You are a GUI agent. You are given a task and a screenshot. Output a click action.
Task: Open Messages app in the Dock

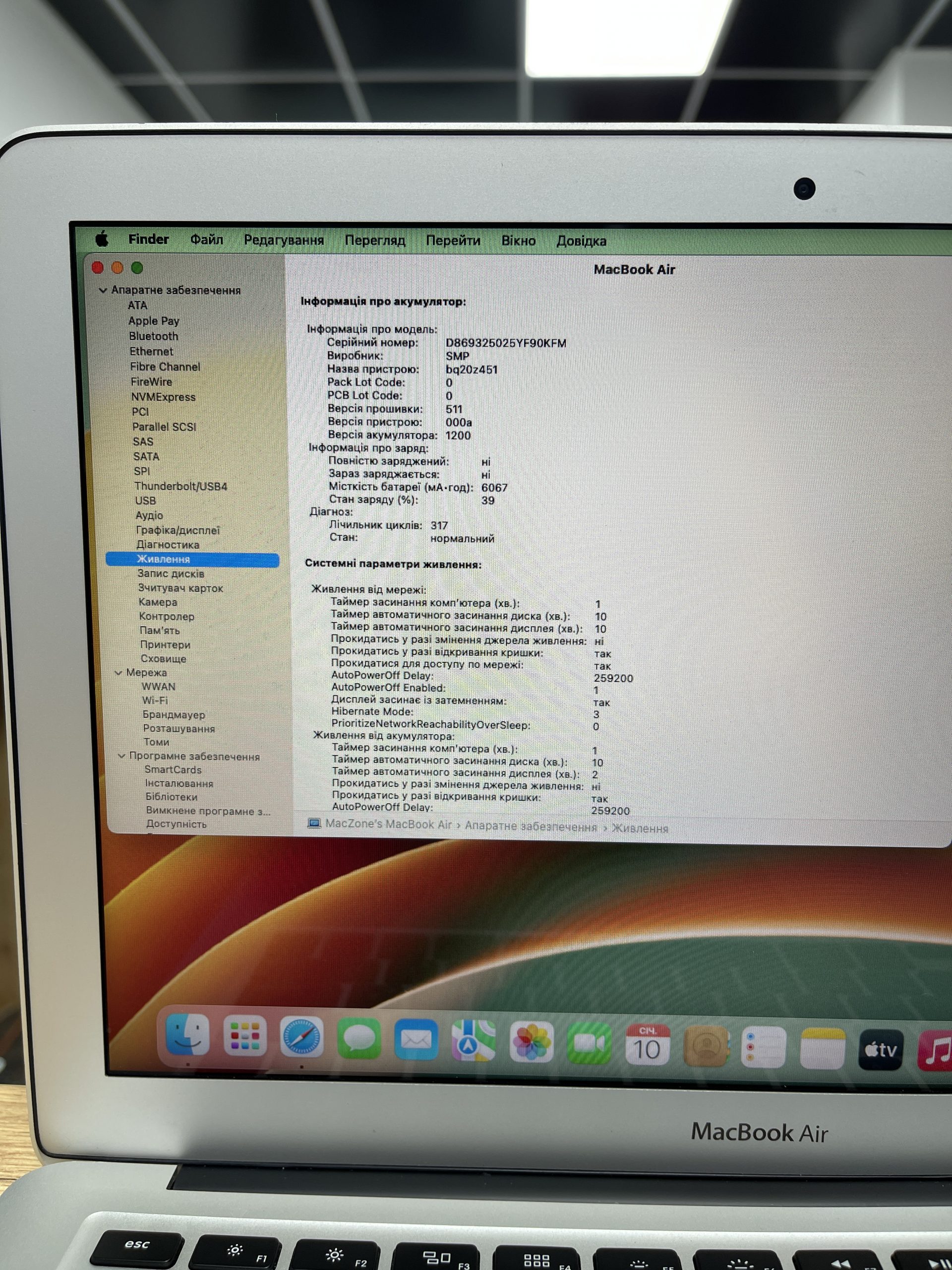pyautogui.click(x=359, y=1039)
